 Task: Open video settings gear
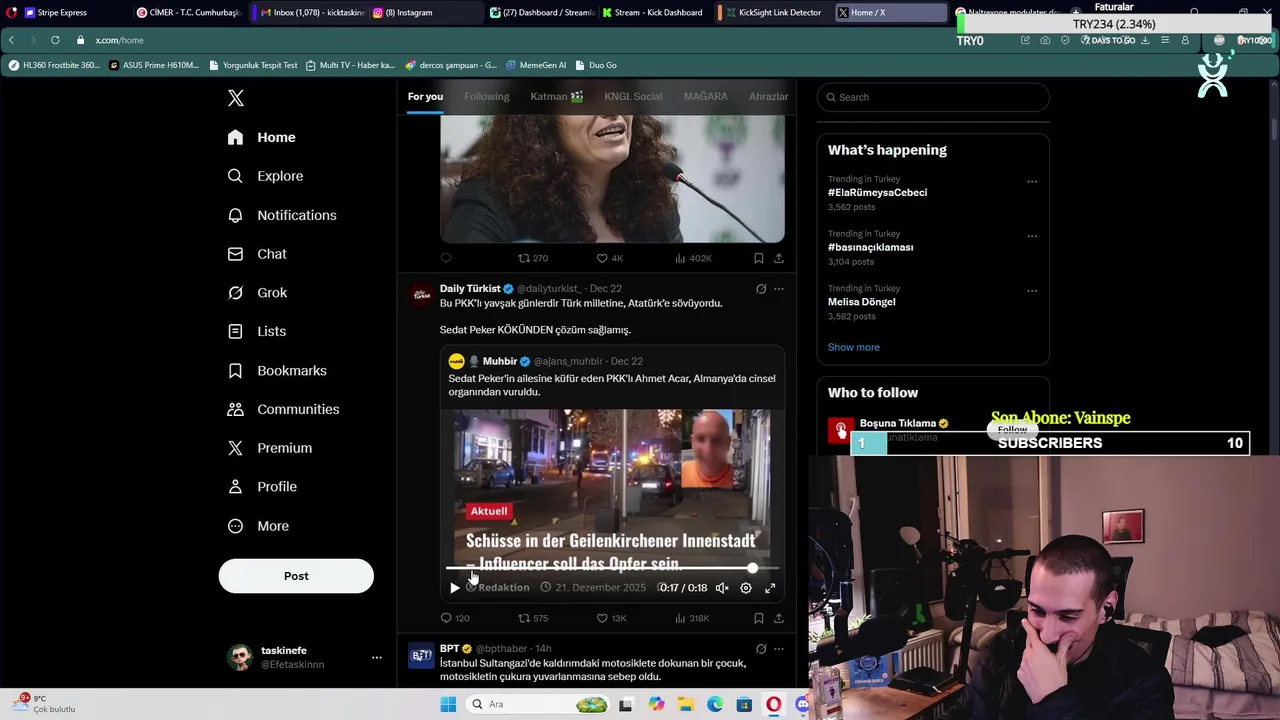(746, 588)
